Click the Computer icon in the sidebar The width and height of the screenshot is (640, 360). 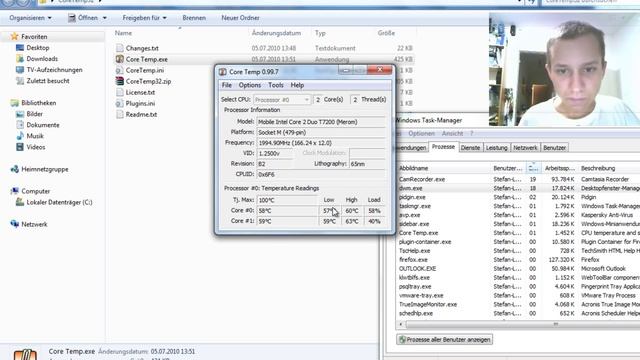15,191
